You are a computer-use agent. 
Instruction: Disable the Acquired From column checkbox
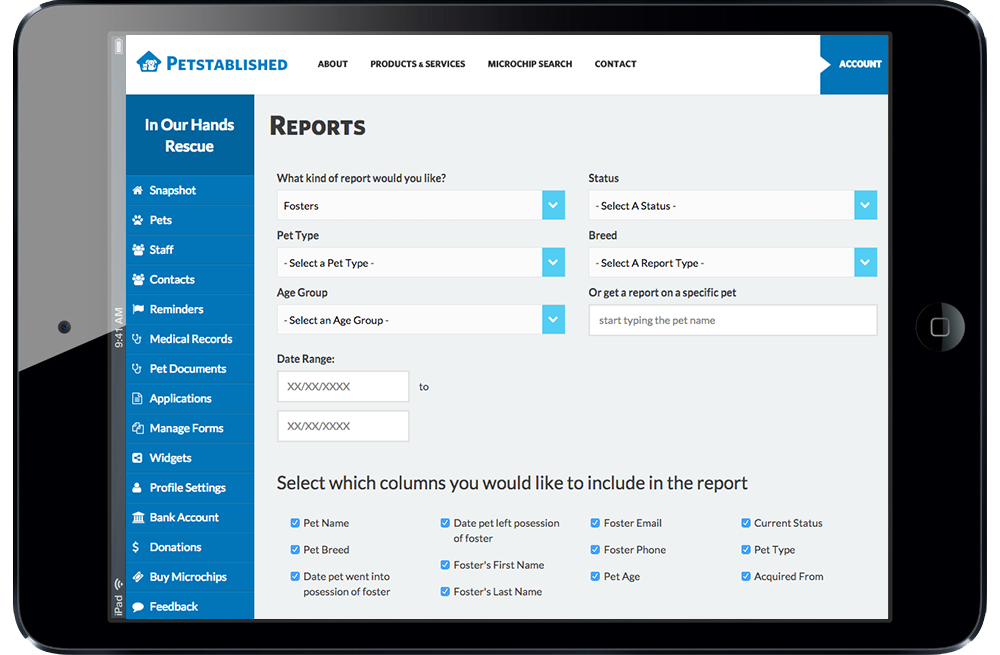(745, 576)
